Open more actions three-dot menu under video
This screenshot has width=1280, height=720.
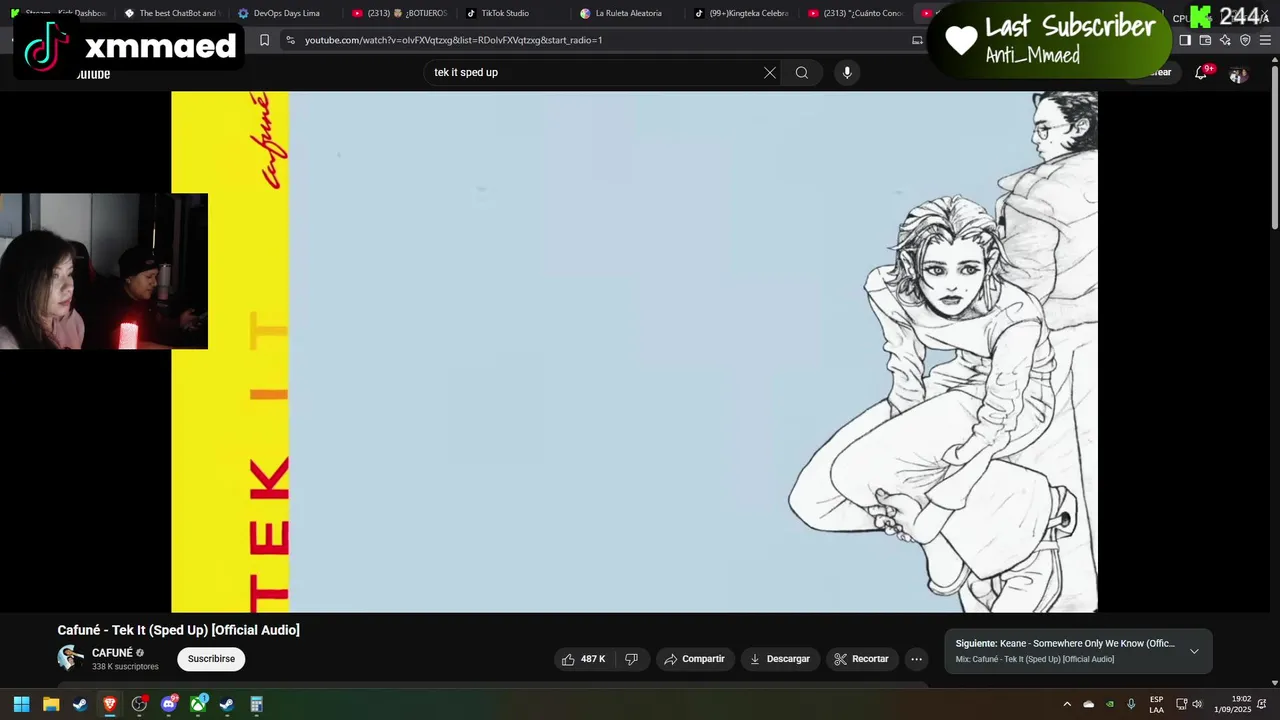[x=916, y=659]
